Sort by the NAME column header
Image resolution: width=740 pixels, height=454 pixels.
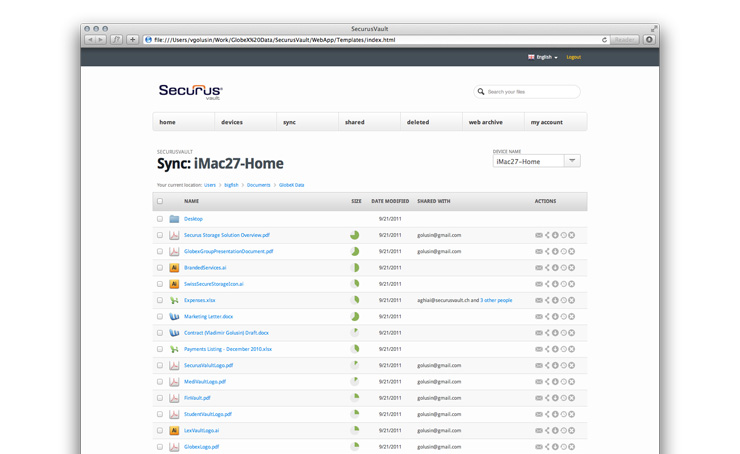191,201
